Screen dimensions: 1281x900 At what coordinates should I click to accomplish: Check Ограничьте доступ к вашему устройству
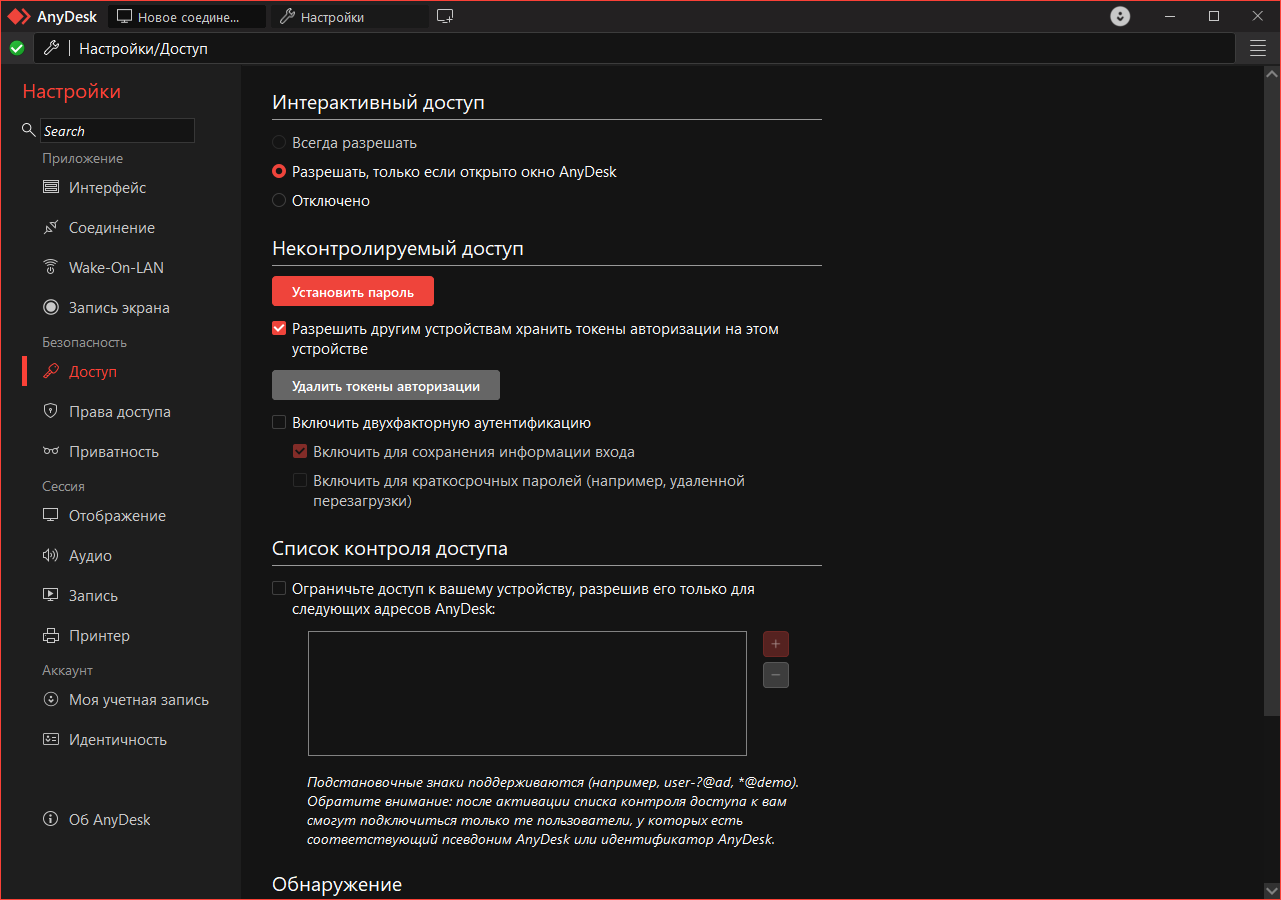(279, 589)
